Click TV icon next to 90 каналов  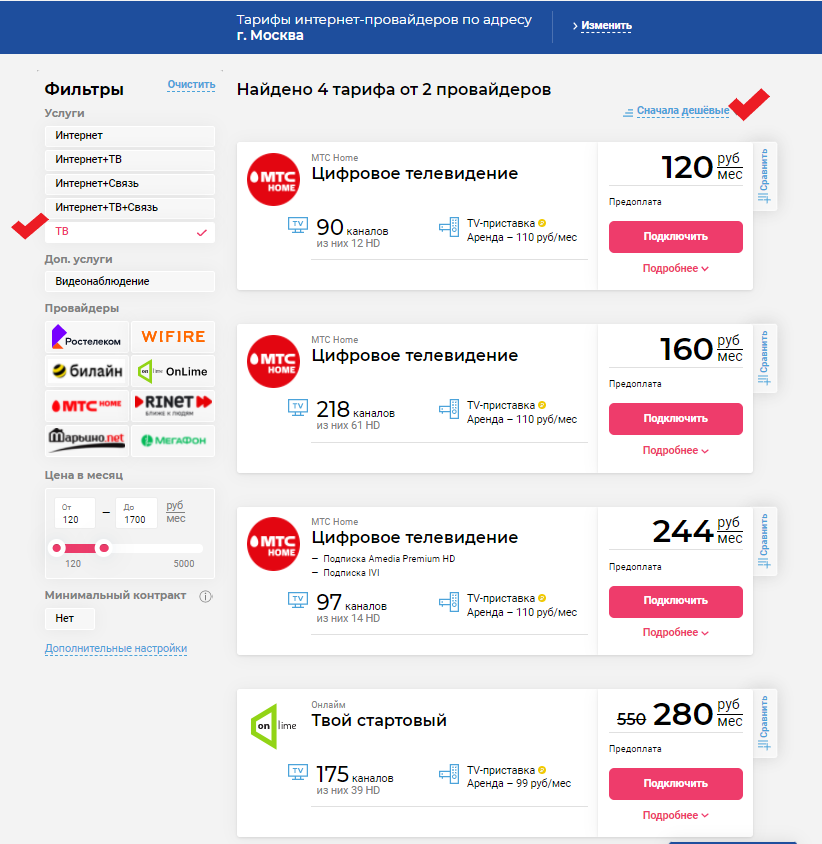tap(298, 225)
